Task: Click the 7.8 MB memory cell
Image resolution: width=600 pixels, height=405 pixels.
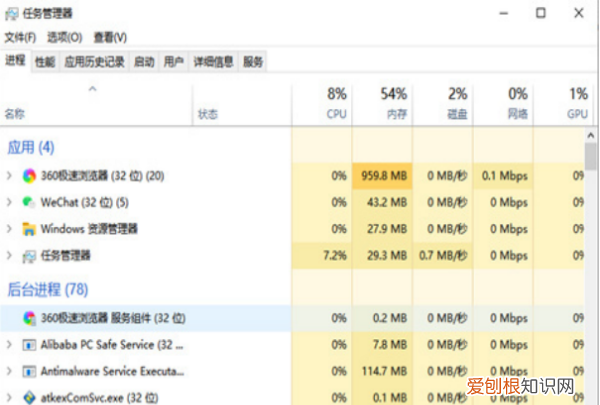Action: pos(382,345)
